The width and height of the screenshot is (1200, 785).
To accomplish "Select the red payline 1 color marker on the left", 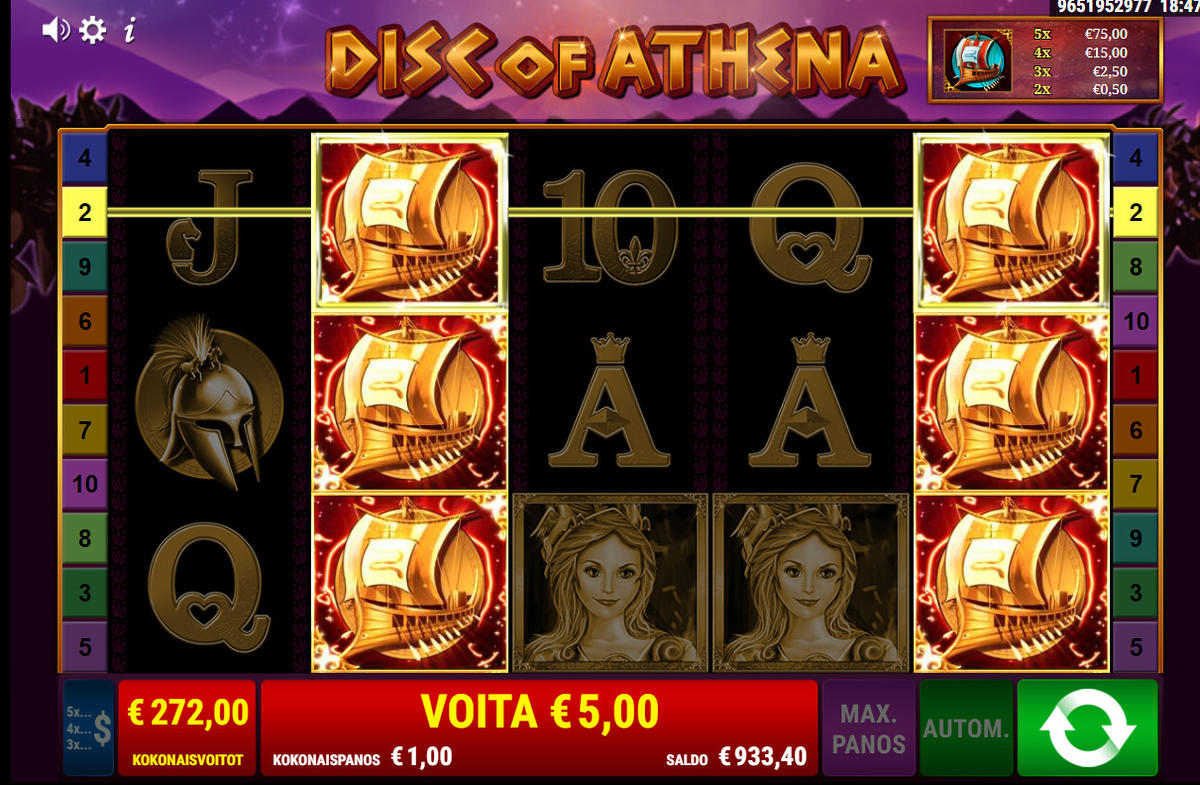I will click(x=84, y=376).
